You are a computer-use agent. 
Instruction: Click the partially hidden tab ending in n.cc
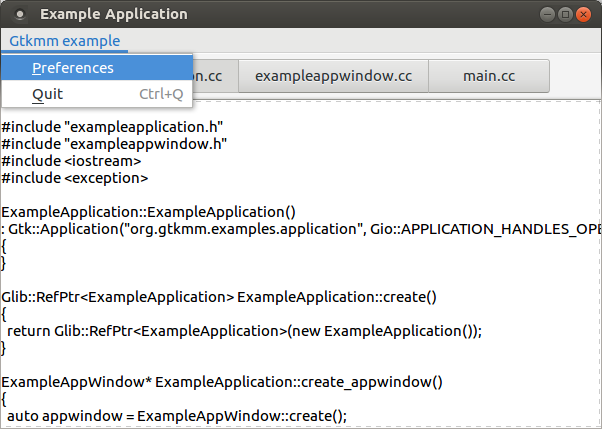click(214, 76)
